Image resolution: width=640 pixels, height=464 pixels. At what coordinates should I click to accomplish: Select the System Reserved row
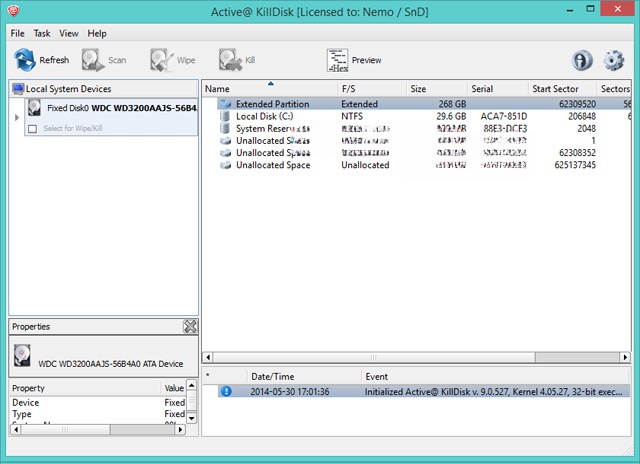coord(424,129)
